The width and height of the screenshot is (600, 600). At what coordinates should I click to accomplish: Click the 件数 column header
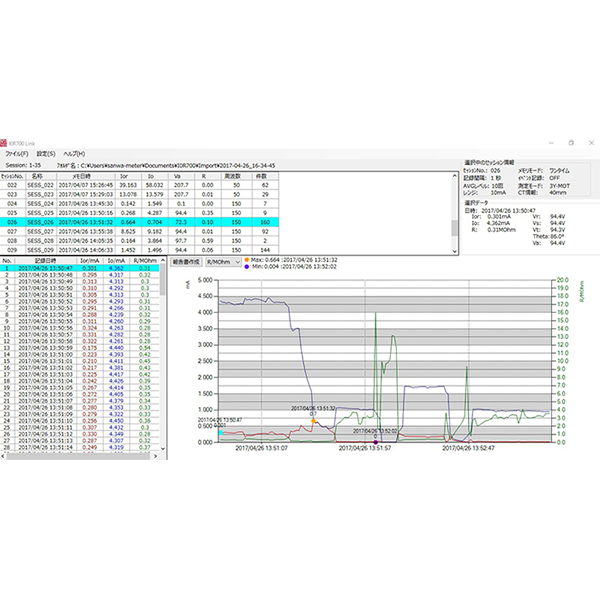click(x=264, y=175)
